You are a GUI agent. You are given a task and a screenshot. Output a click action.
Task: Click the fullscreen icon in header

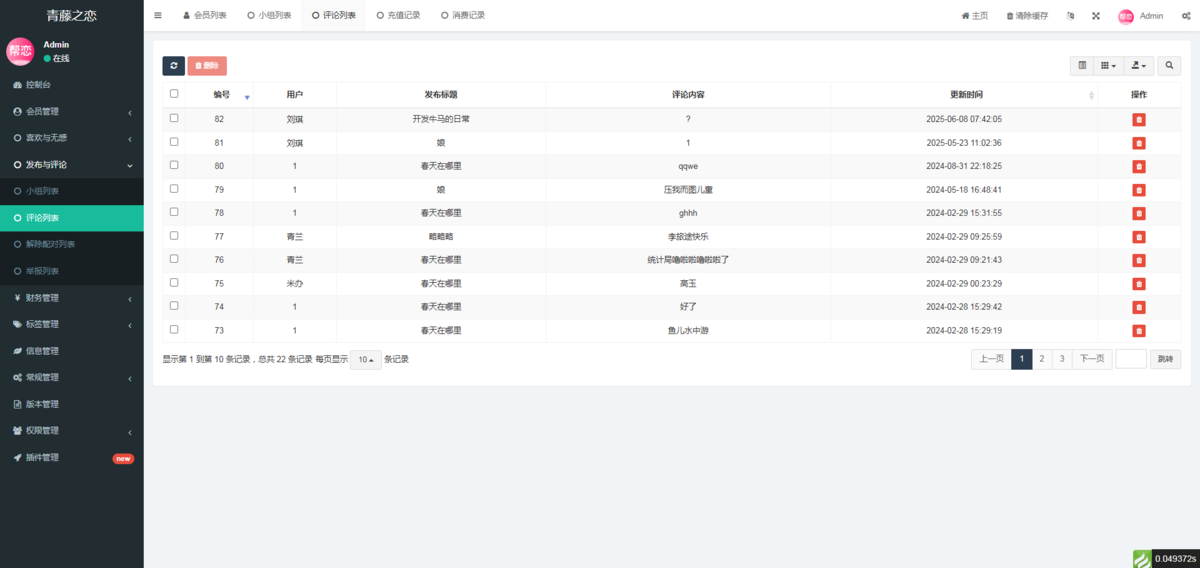[1095, 16]
